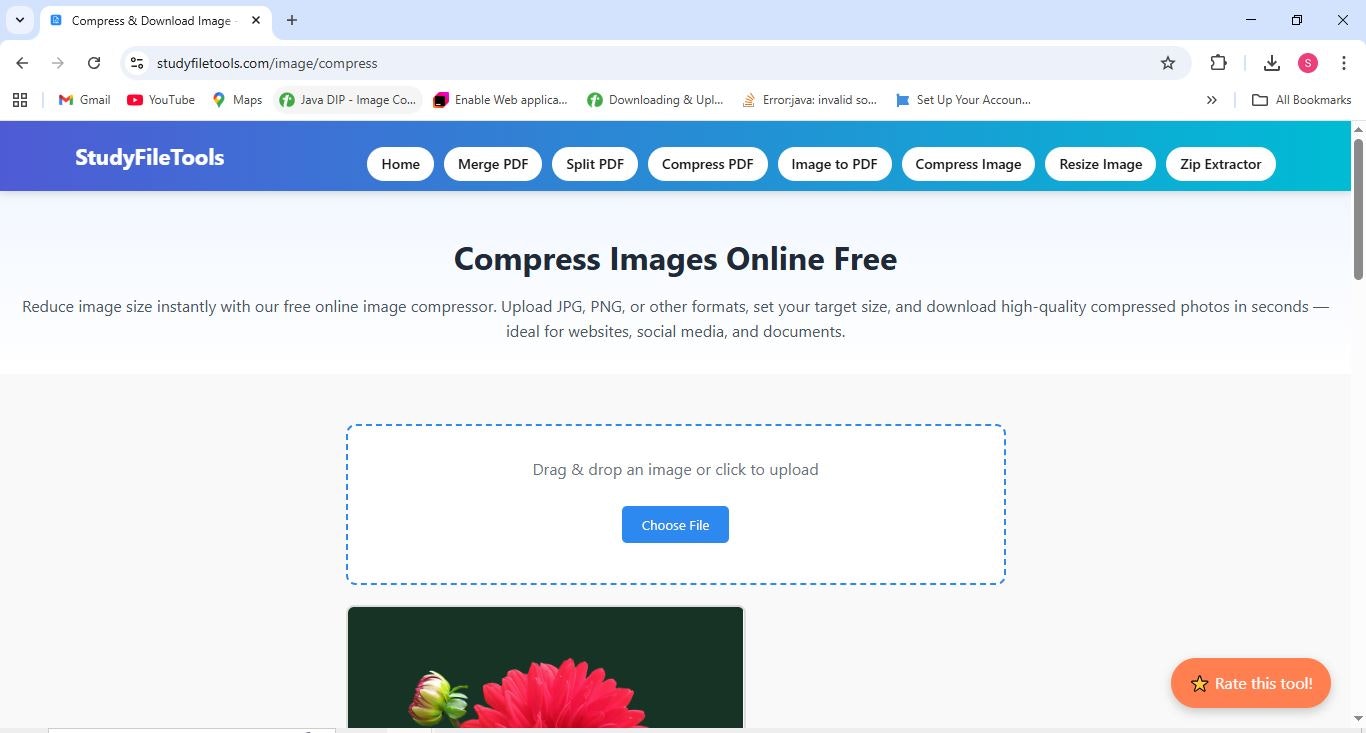Open the YouTube bookmark
Image resolution: width=1366 pixels, height=733 pixels.
(x=160, y=99)
